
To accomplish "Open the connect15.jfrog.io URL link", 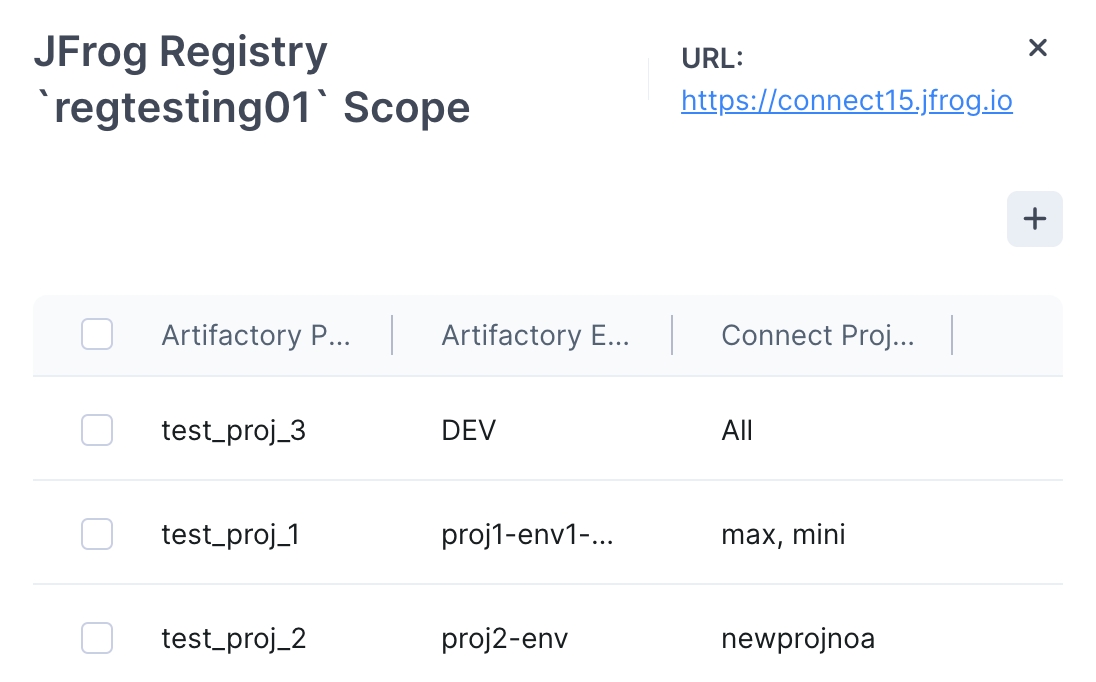I will (846, 101).
